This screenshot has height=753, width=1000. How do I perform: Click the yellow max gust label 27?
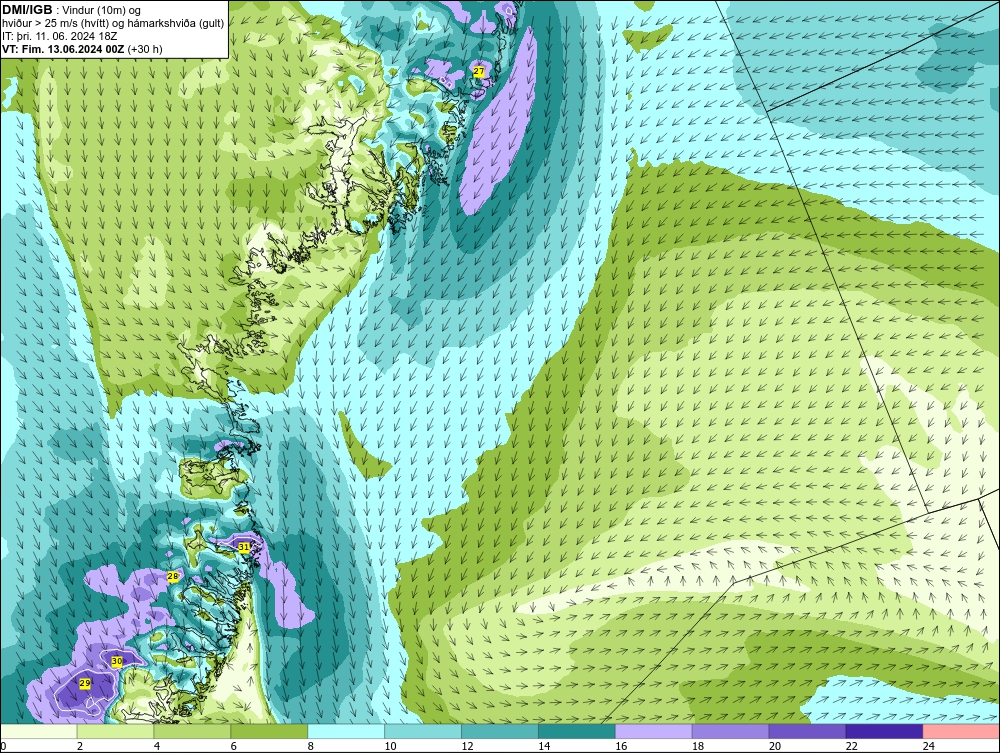479,72
